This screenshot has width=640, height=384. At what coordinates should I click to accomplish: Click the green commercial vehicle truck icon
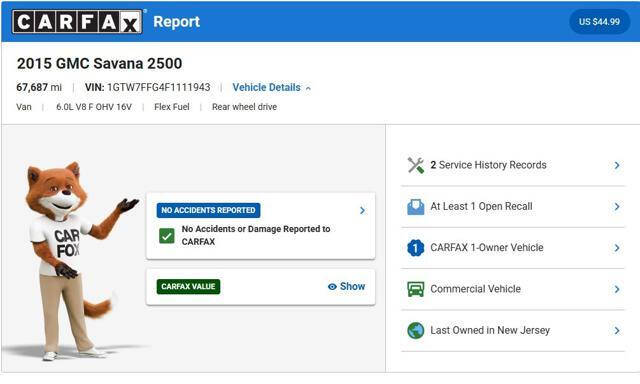(416, 289)
